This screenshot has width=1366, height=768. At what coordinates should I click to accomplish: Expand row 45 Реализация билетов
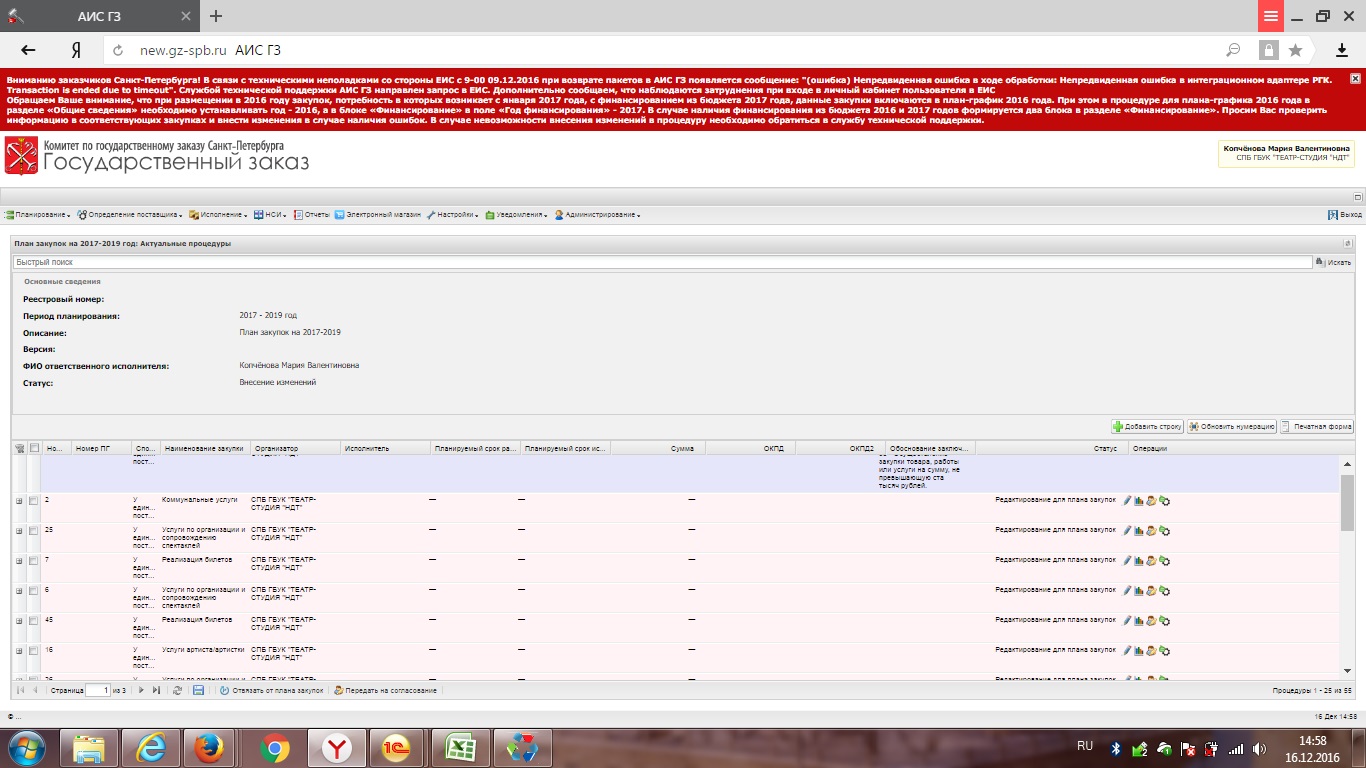point(19,621)
